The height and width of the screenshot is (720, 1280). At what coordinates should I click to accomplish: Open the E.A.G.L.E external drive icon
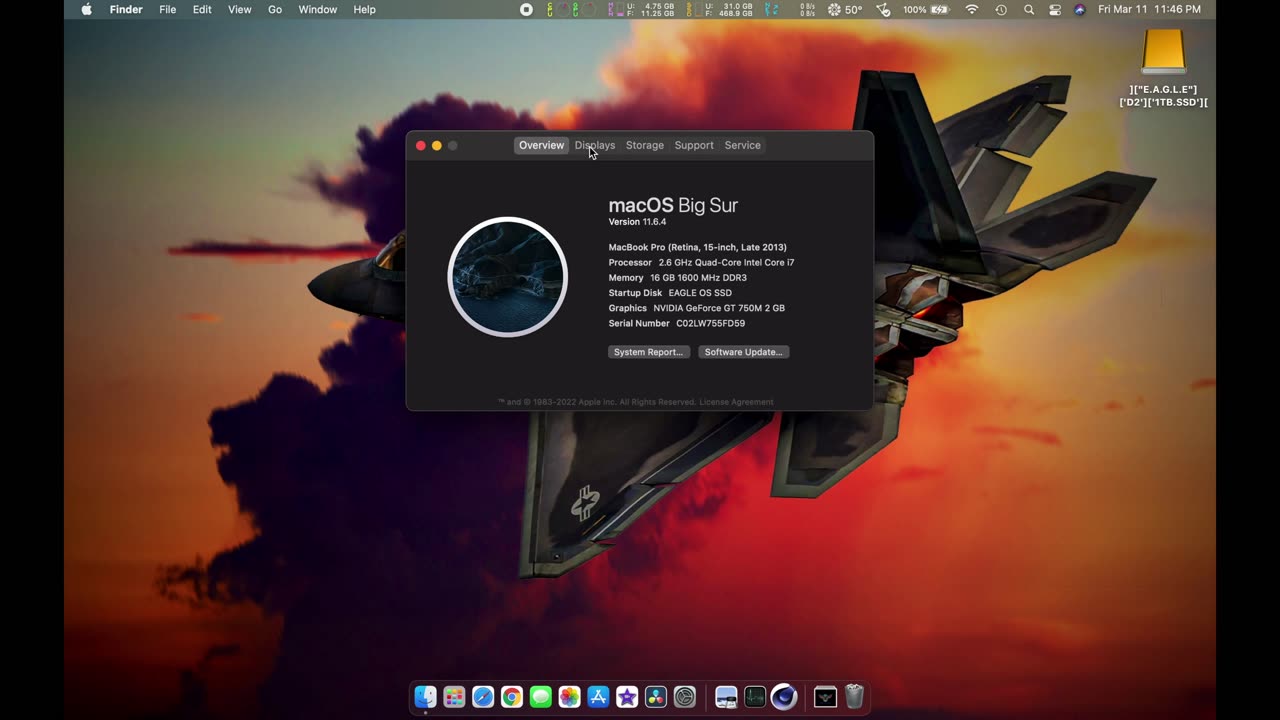(x=1163, y=51)
